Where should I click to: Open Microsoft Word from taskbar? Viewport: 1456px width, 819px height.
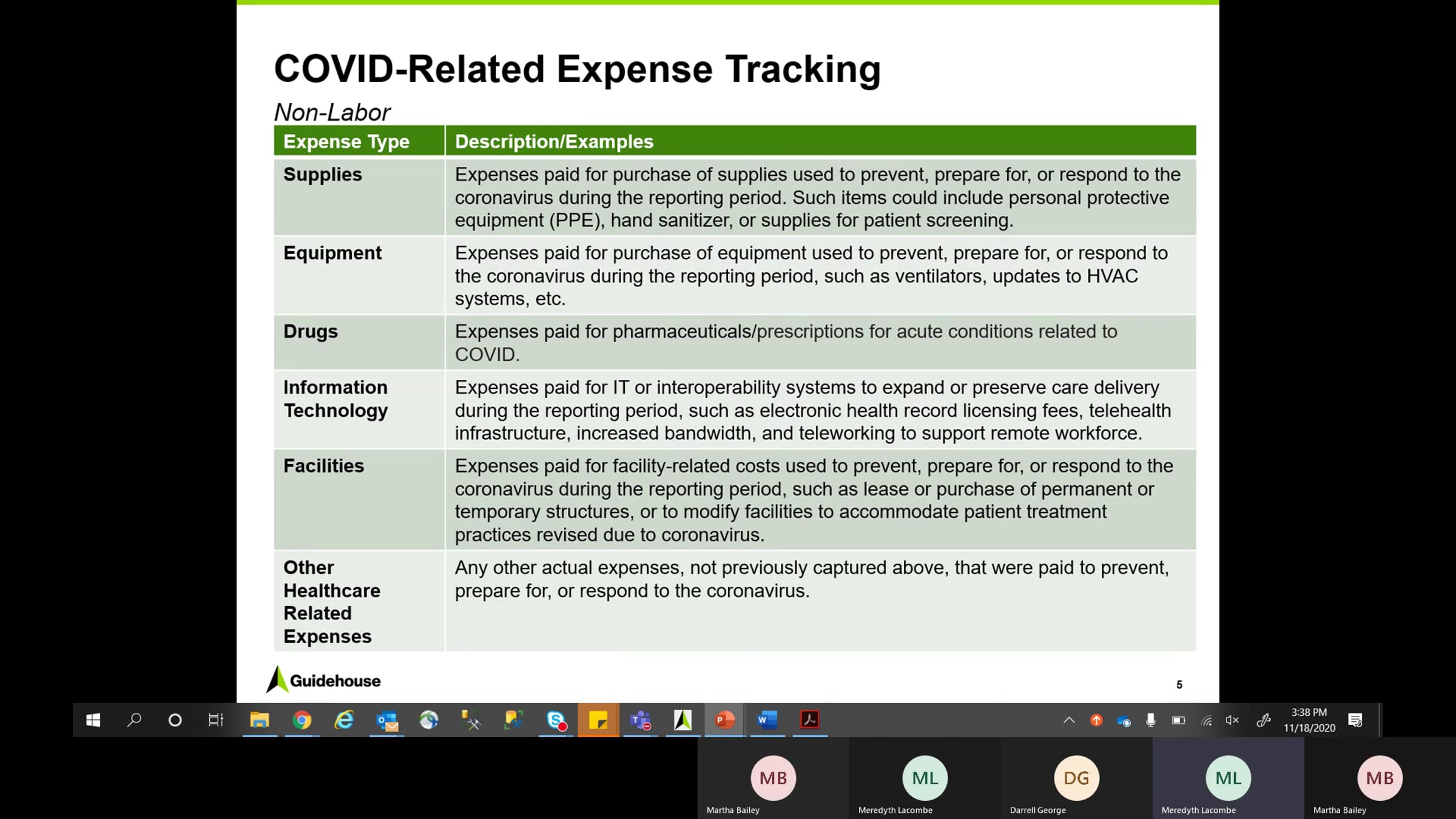(x=767, y=720)
